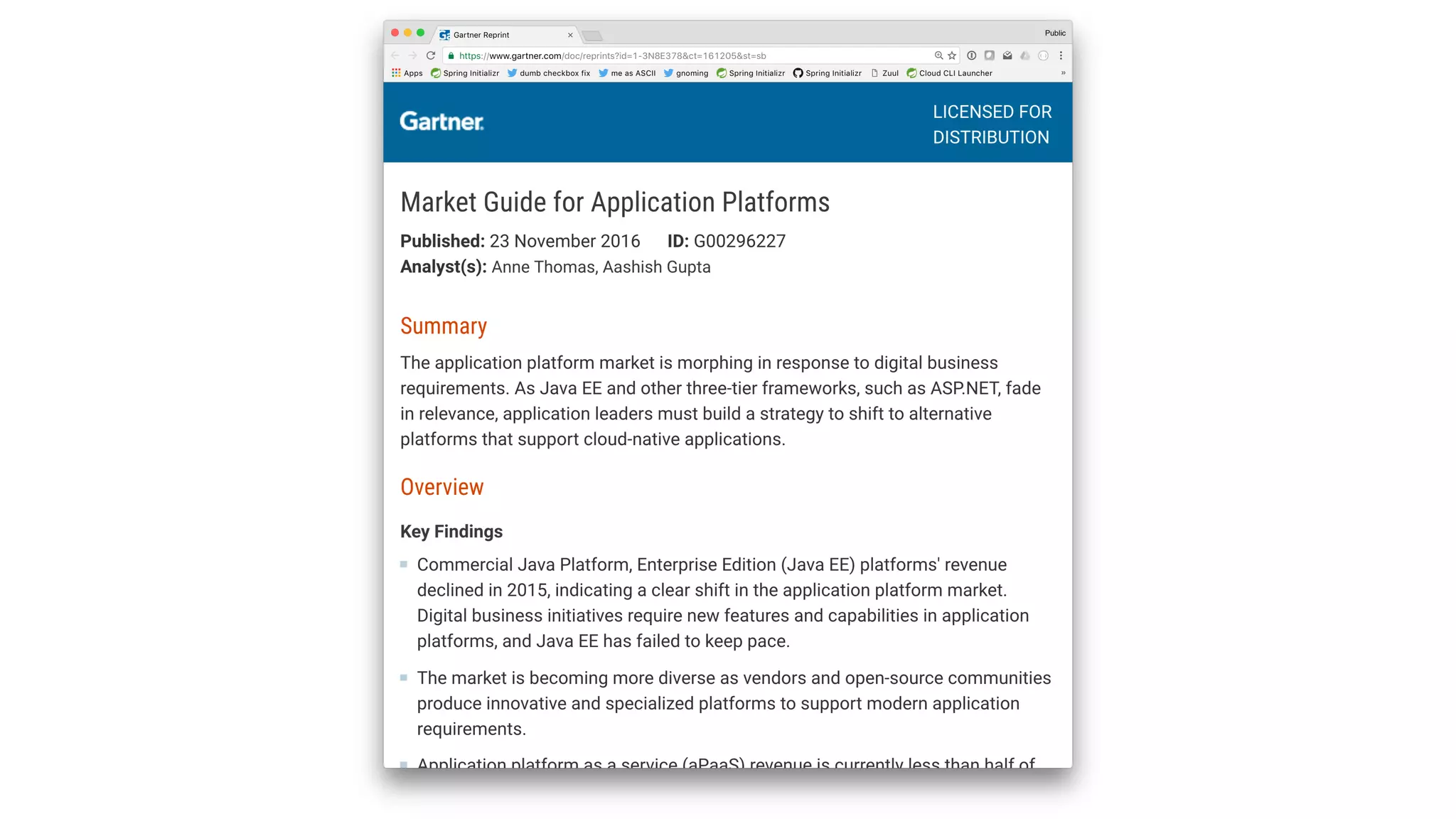Click the forward navigation arrow
1456x819 pixels.
[413, 55]
